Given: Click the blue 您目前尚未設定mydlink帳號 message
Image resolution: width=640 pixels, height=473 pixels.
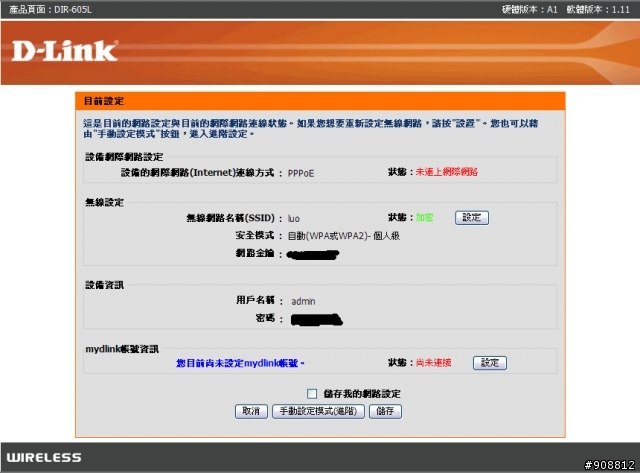Looking at the screenshot, I should [x=240, y=363].
